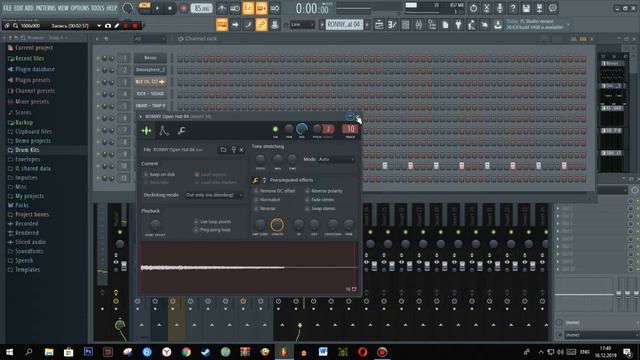
Task: Open Microsoft Word from the taskbar
Action: [x=323, y=352]
